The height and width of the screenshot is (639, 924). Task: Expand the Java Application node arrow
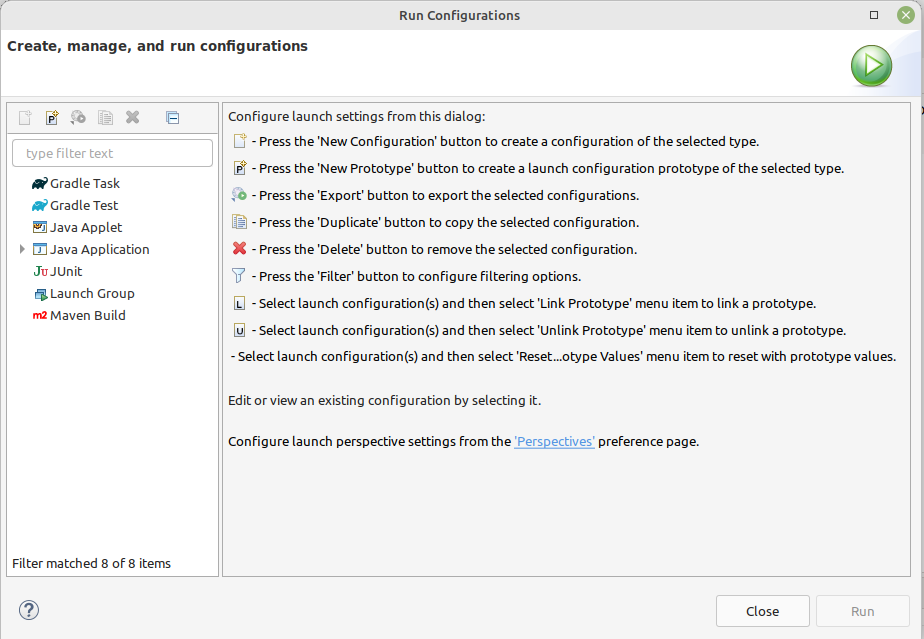22,249
